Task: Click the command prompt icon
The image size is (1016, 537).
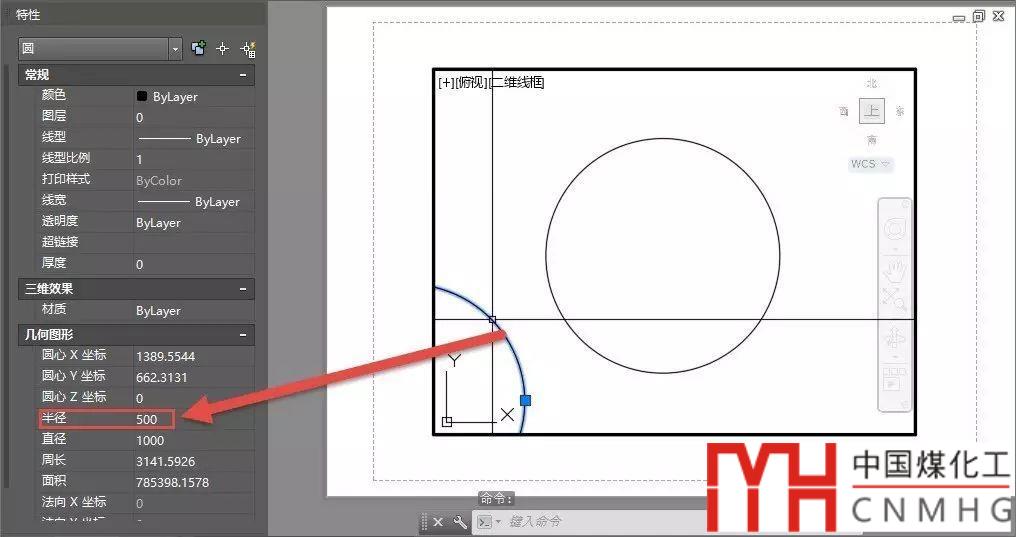Action: point(485,522)
